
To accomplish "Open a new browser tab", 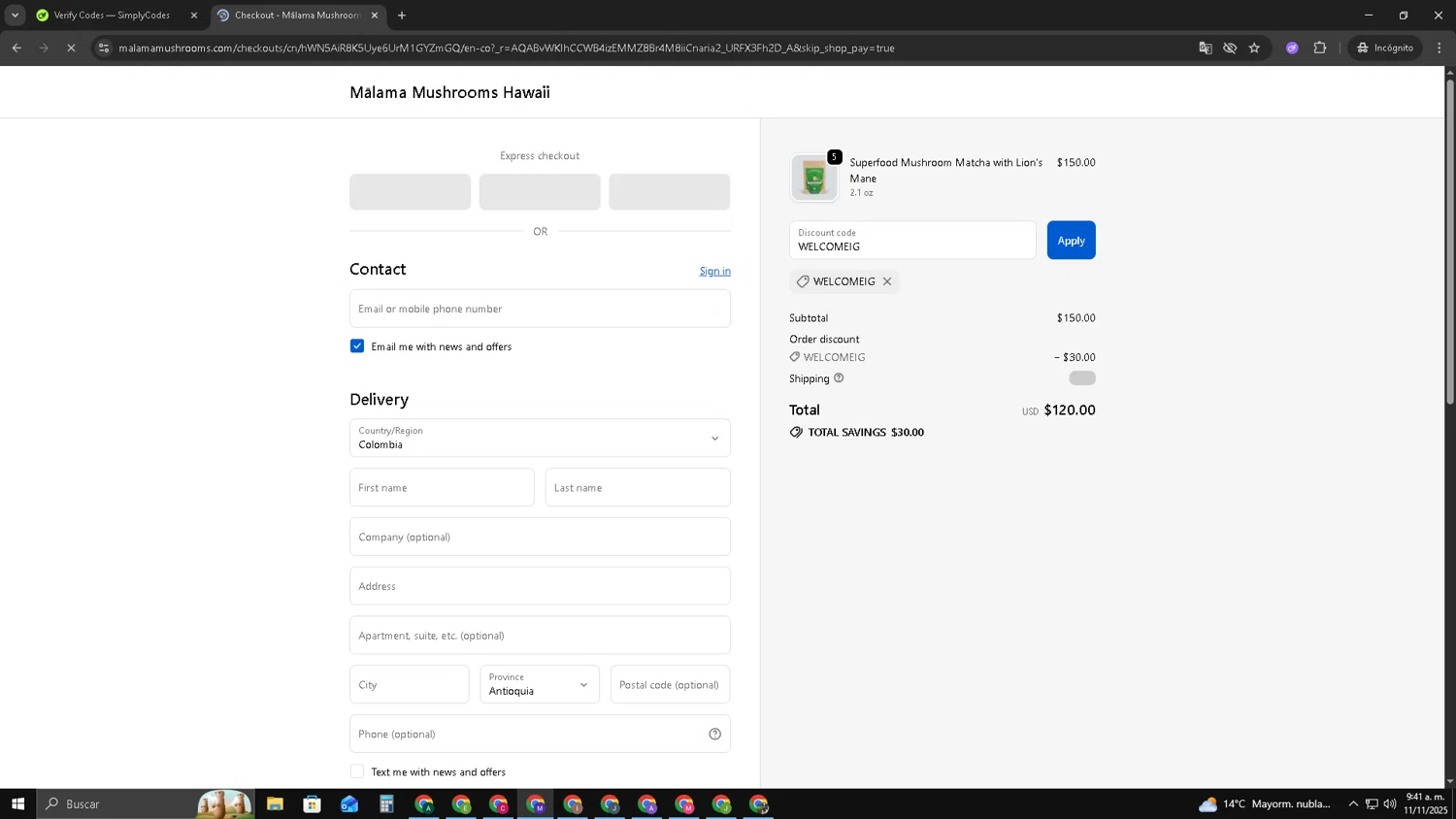I will tap(402, 16).
